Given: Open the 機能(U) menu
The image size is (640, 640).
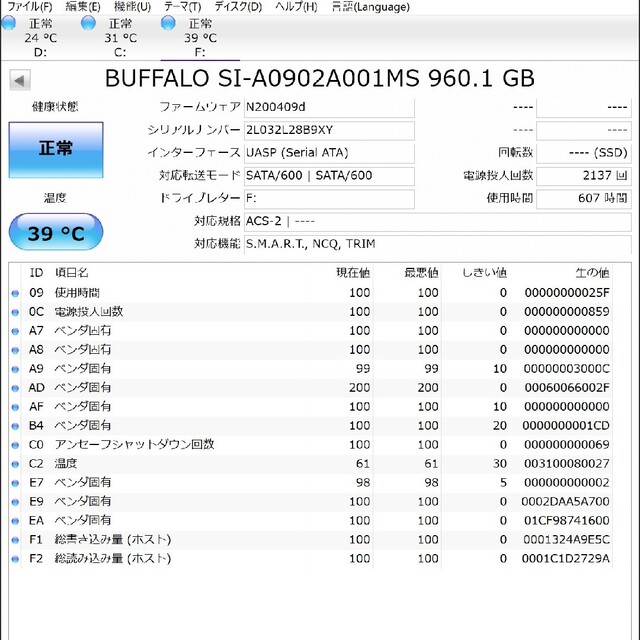Looking at the screenshot, I should click(132, 7).
